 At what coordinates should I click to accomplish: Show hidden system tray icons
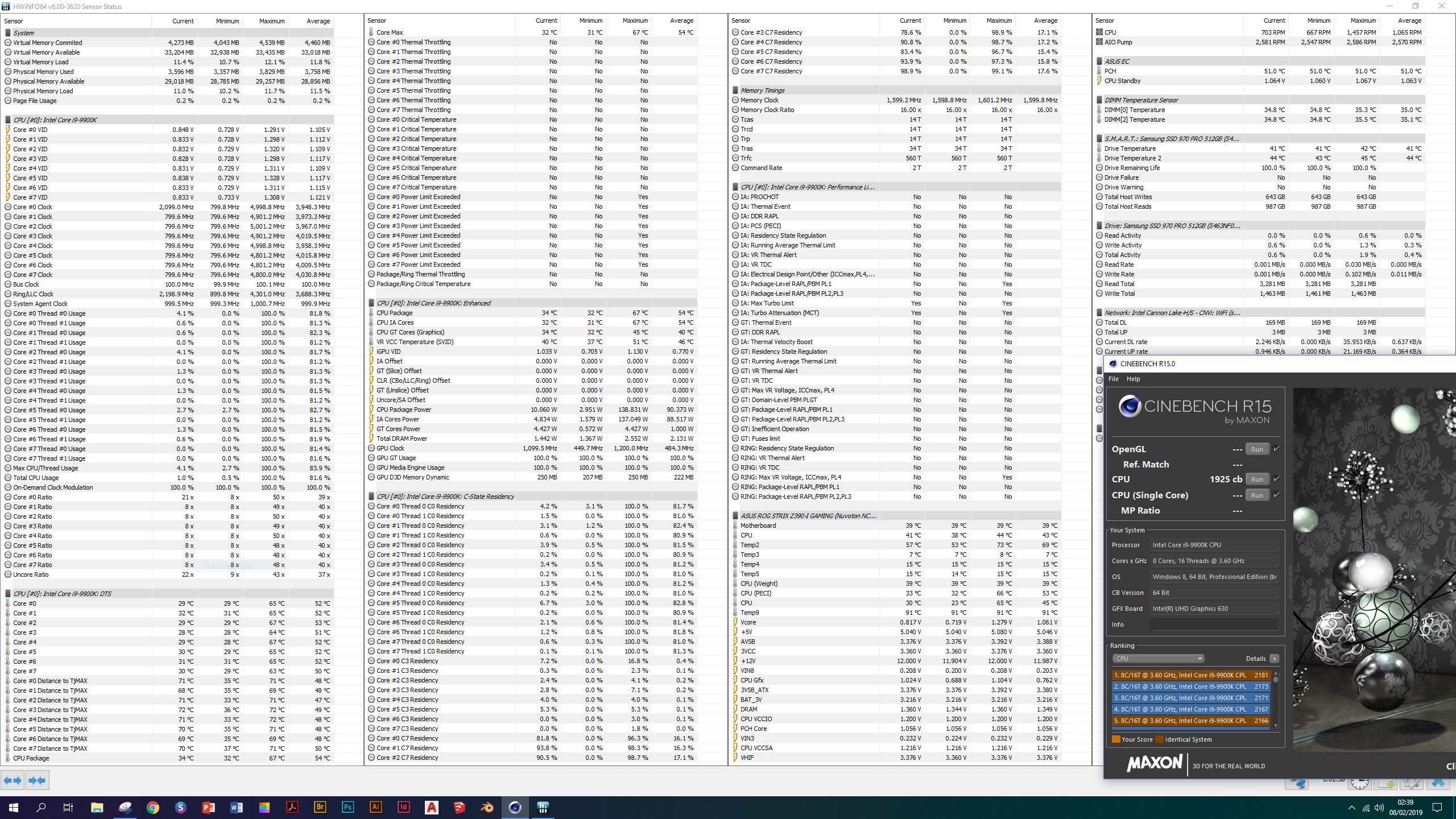[x=1351, y=808]
